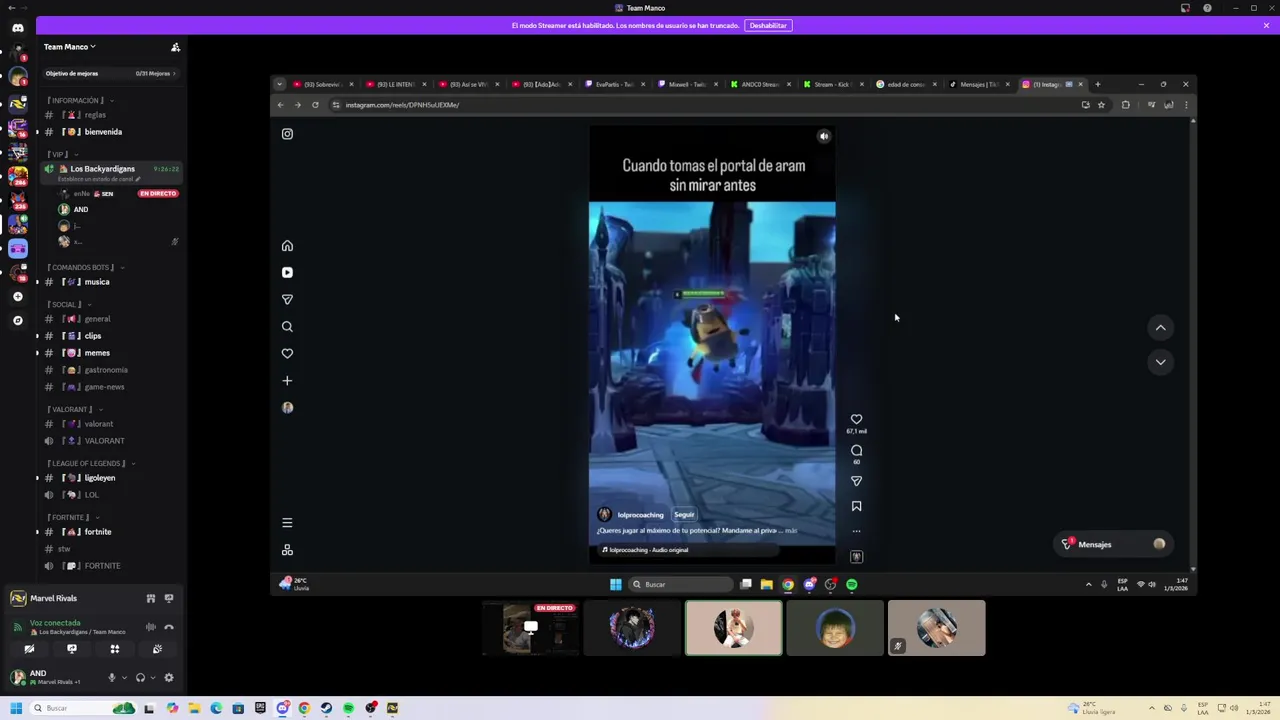Toggle the reel's sound speaker button

(x=824, y=136)
